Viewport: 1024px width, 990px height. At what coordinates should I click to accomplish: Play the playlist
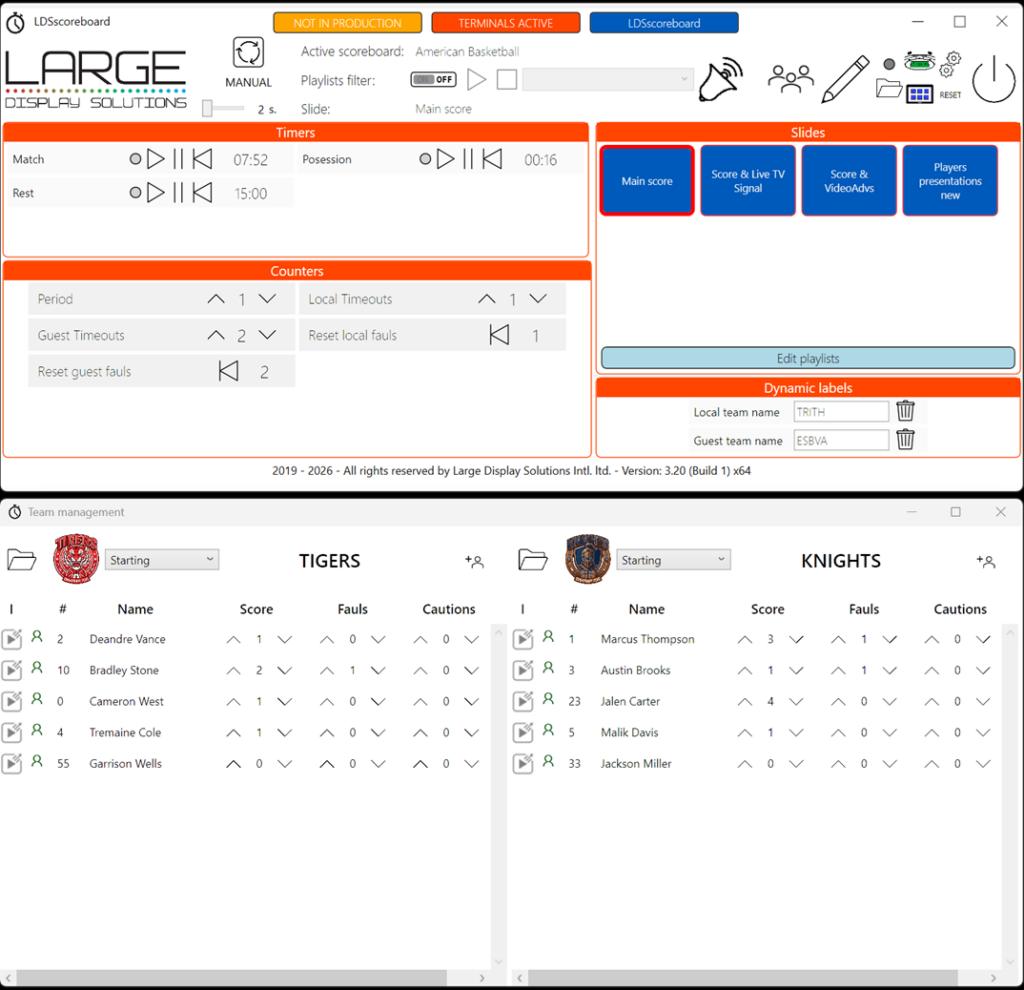point(477,80)
